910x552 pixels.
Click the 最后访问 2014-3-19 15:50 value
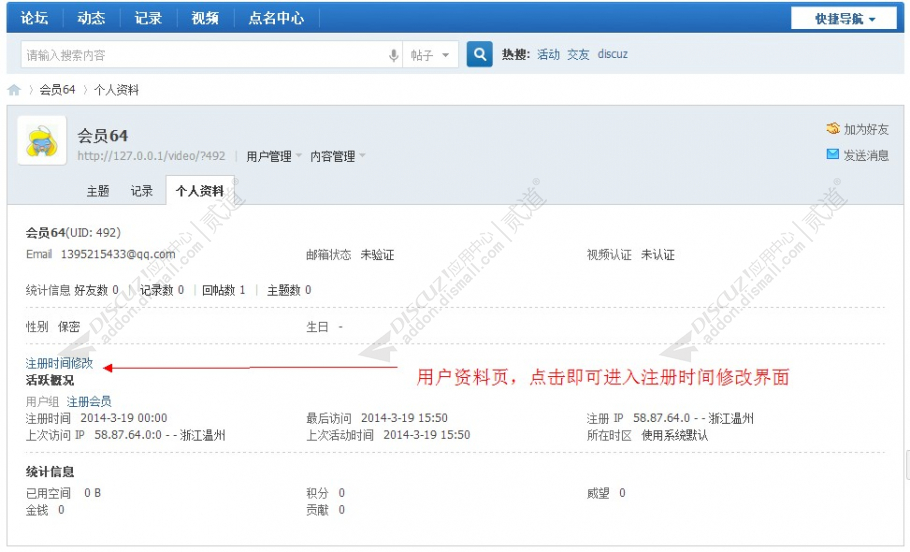[x=404, y=418]
